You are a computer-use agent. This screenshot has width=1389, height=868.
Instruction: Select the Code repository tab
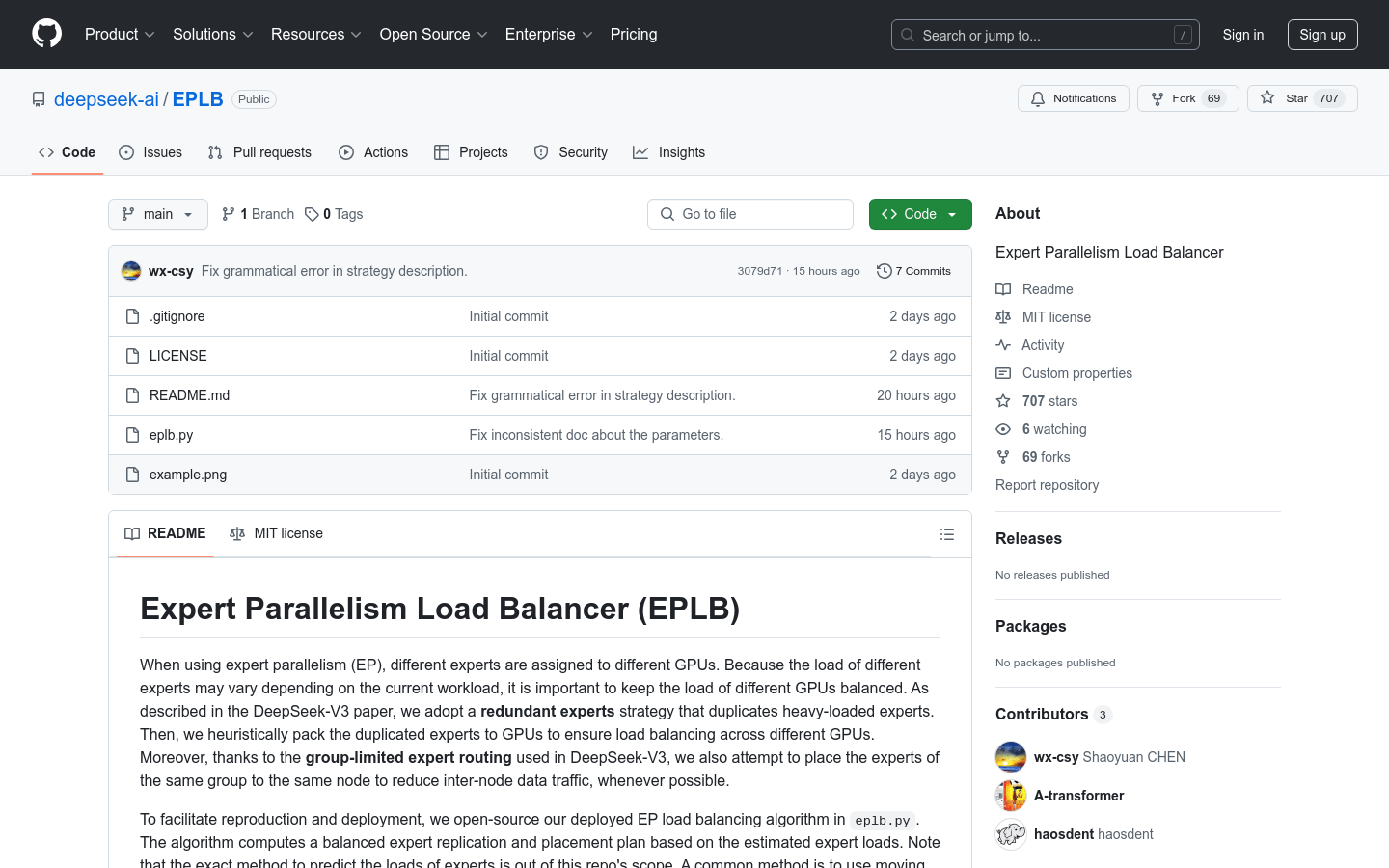pyautogui.click(x=68, y=152)
